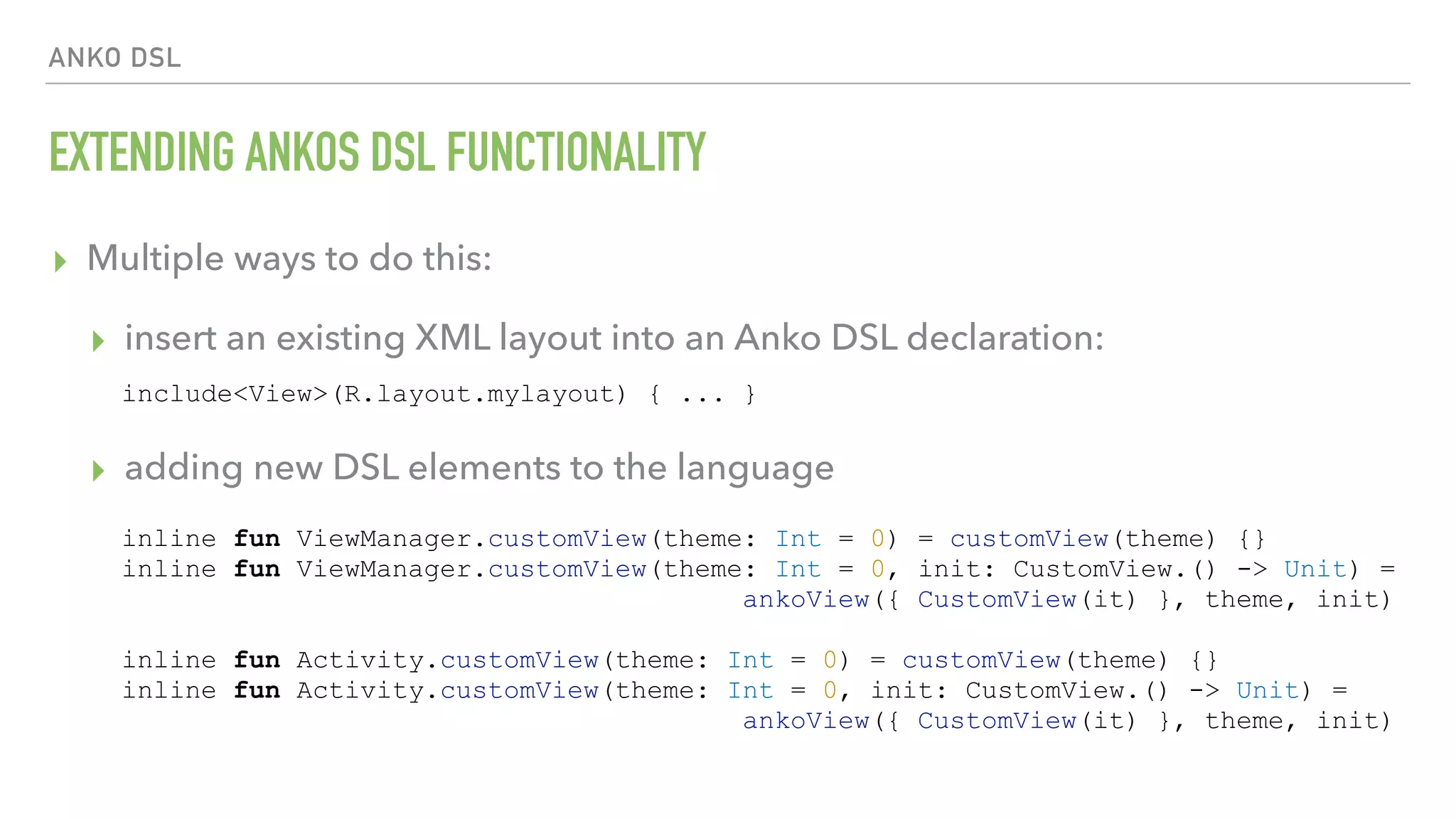The image size is (1456, 819).
Task: Click the 'Unit' type in ViewManager line
Action: pyautogui.click(x=1315, y=569)
